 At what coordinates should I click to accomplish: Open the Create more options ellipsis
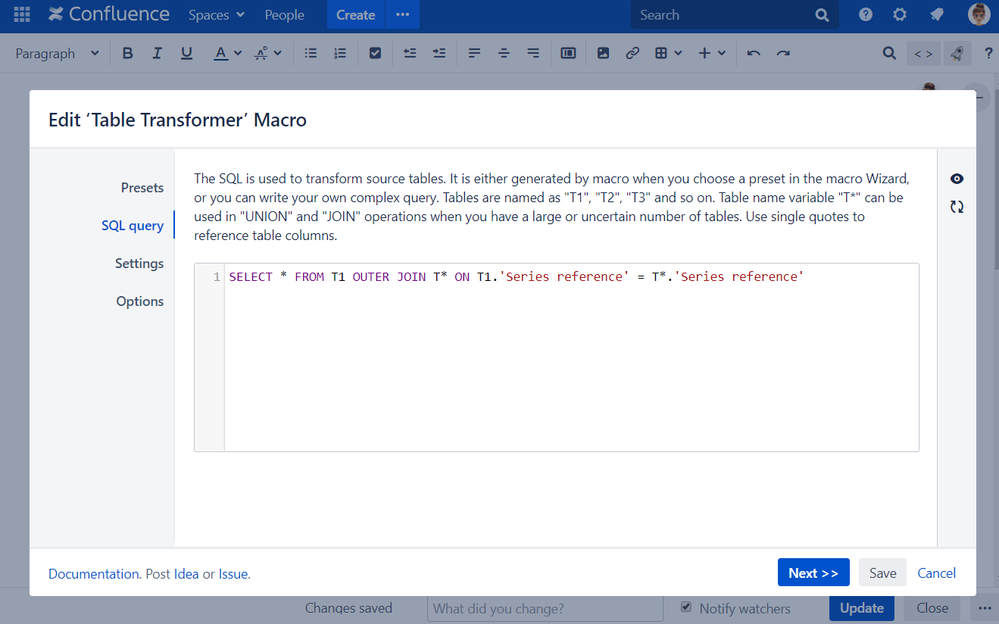(x=403, y=15)
